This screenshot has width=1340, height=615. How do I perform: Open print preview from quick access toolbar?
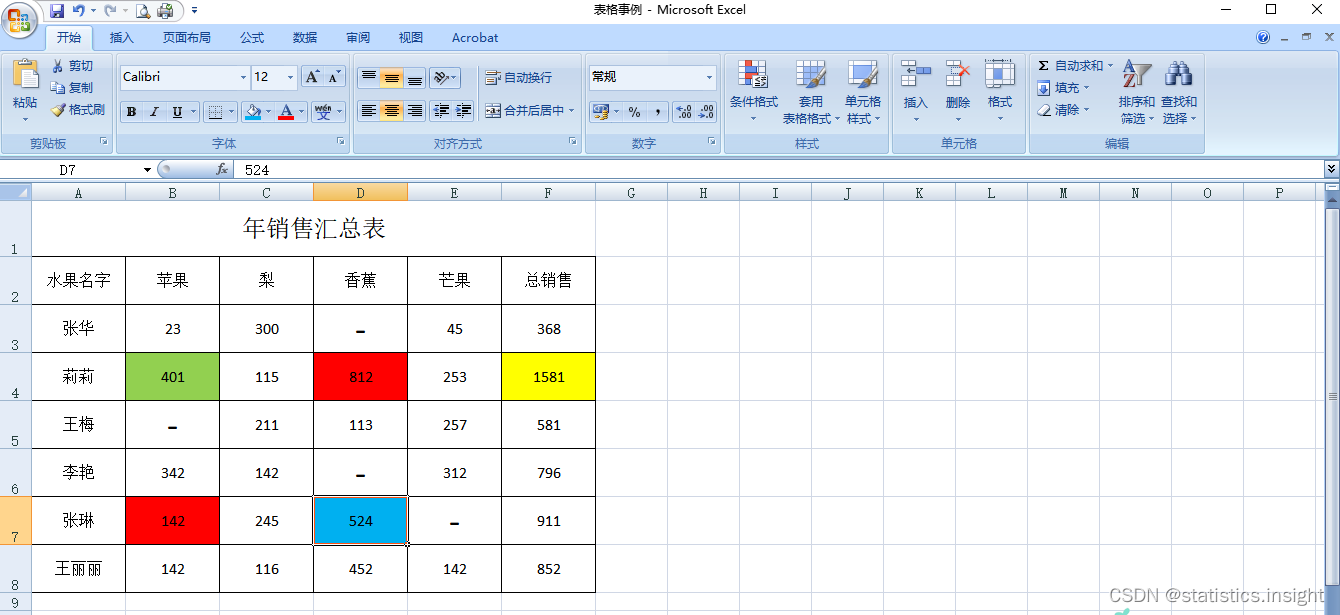(143, 11)
